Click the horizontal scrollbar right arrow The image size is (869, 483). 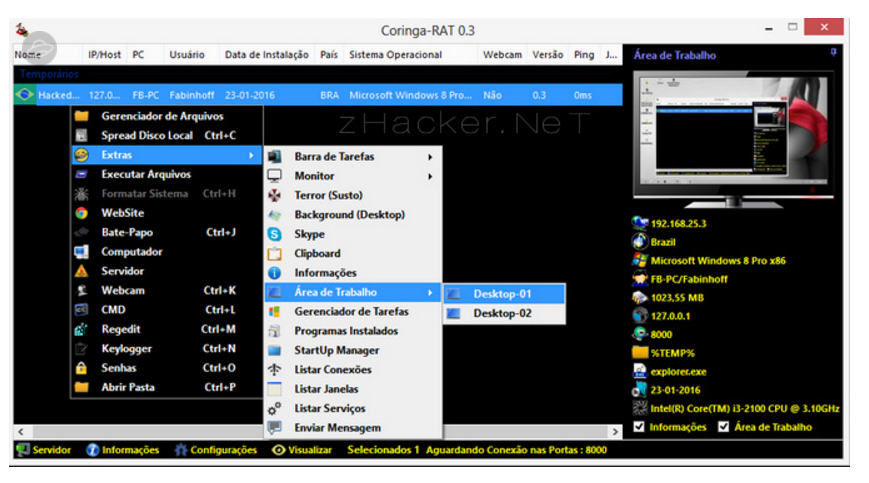pyautogui.click(x=615, y=431)
